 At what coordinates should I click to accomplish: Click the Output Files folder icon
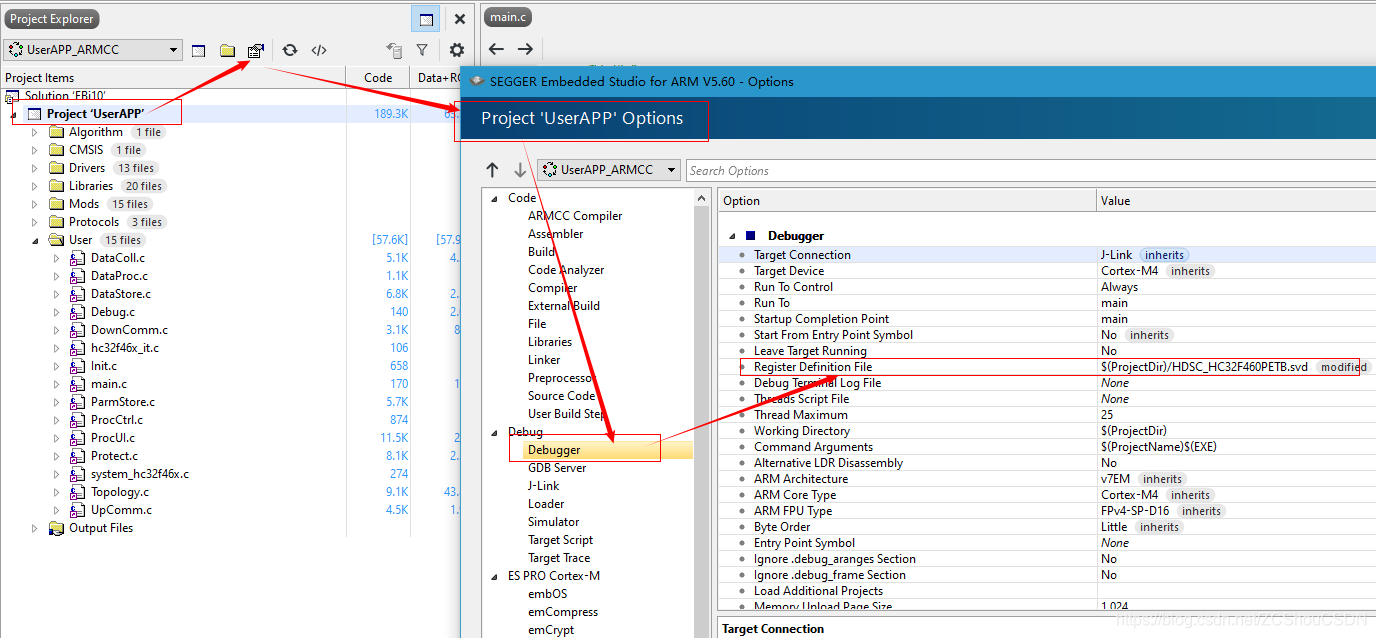point(56,528)
